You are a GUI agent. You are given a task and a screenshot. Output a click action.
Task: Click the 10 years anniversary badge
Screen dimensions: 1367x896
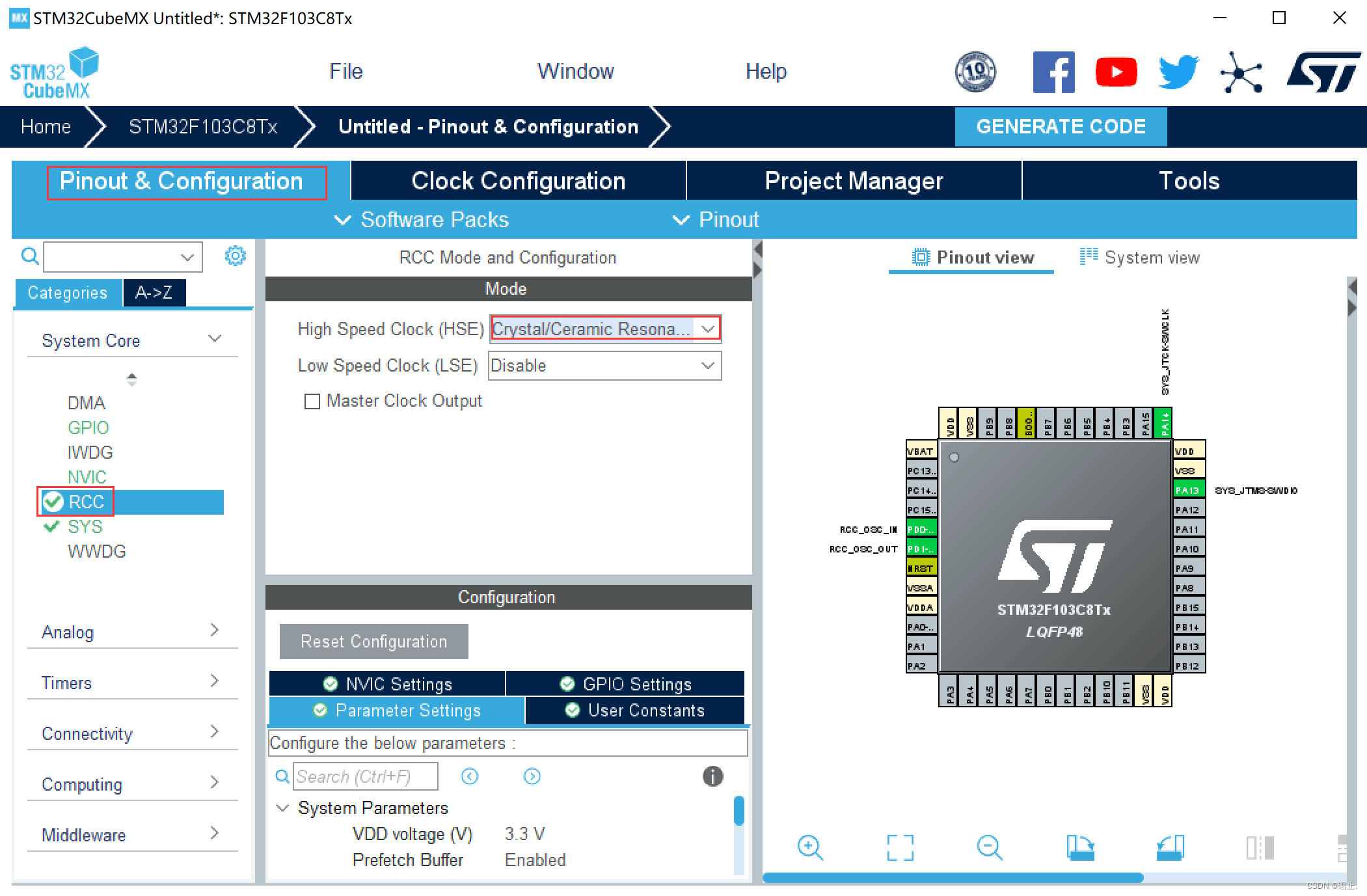[x=975, y=72]
